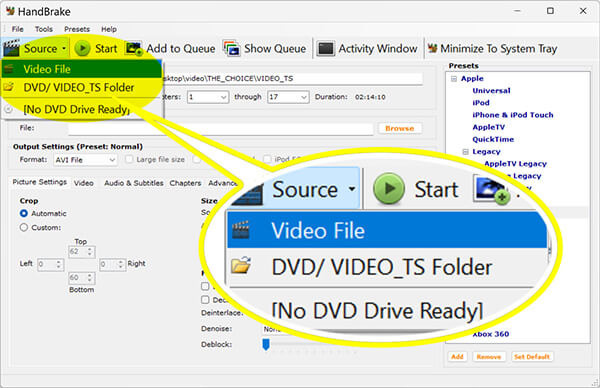The width and height of the screenshot is (600, 388).
Task: Toggle the Large file size checkbox
Action: tap(129, 159)
